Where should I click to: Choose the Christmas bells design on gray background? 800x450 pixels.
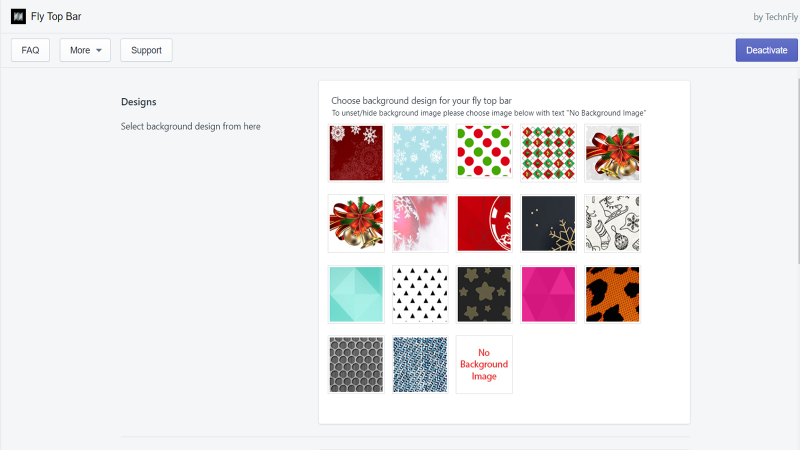612,153
